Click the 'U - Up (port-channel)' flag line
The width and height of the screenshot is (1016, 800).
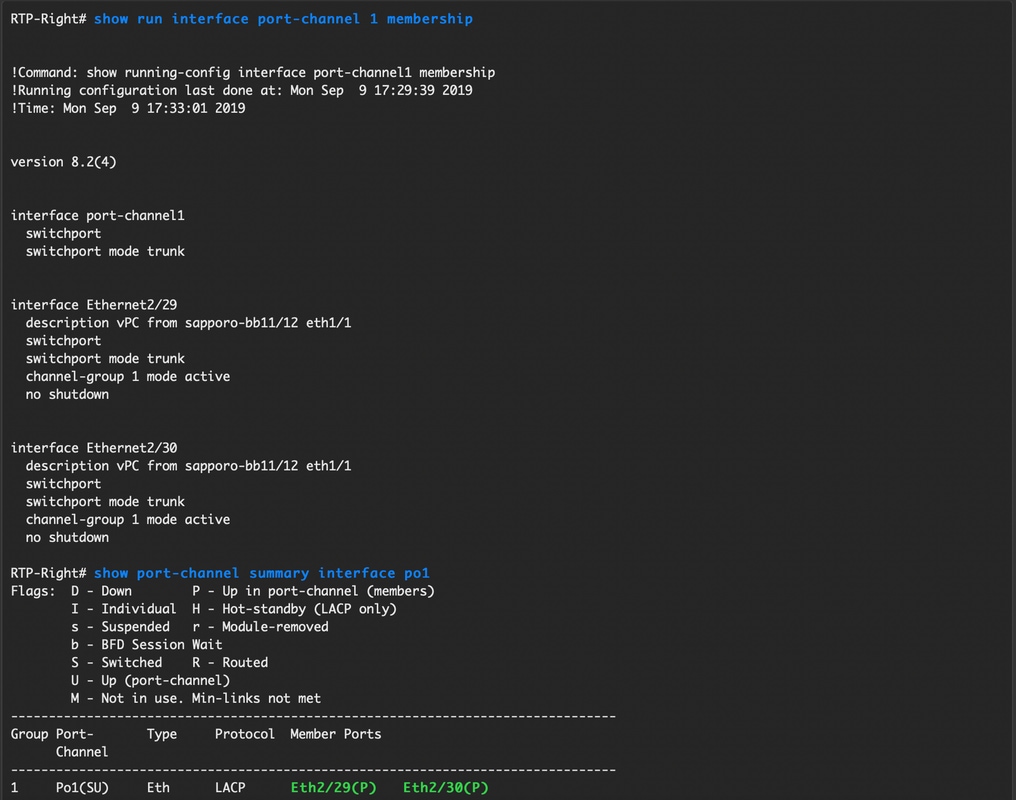(x=151, y=680)
